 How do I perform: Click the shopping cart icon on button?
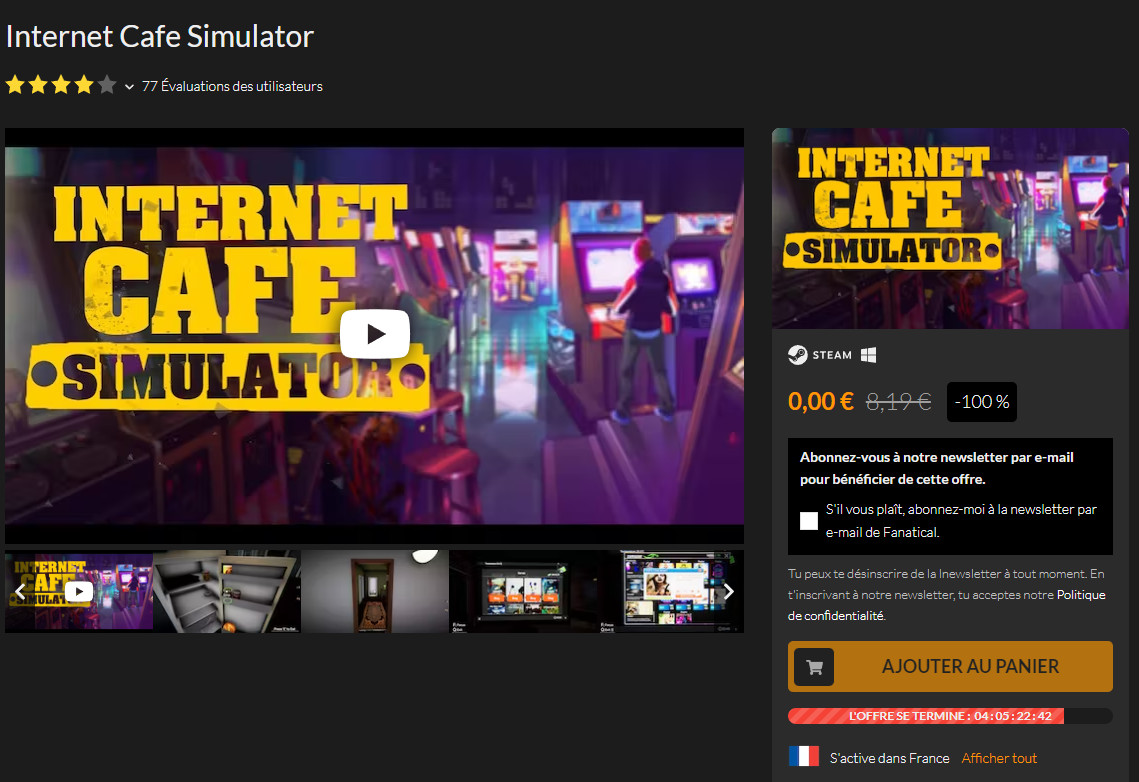tap(814, 667)
